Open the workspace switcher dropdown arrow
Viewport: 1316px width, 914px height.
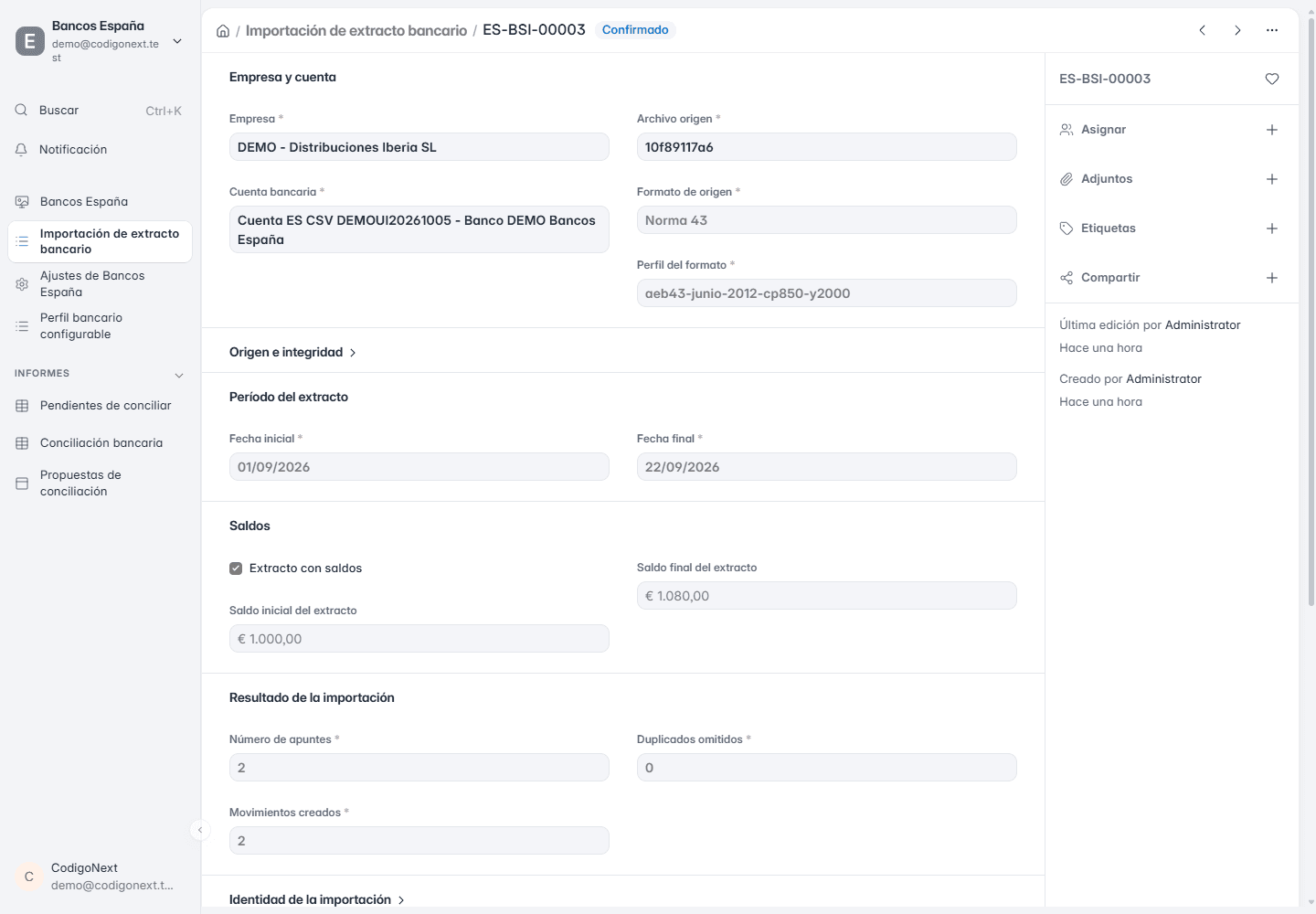pos(177,41)
